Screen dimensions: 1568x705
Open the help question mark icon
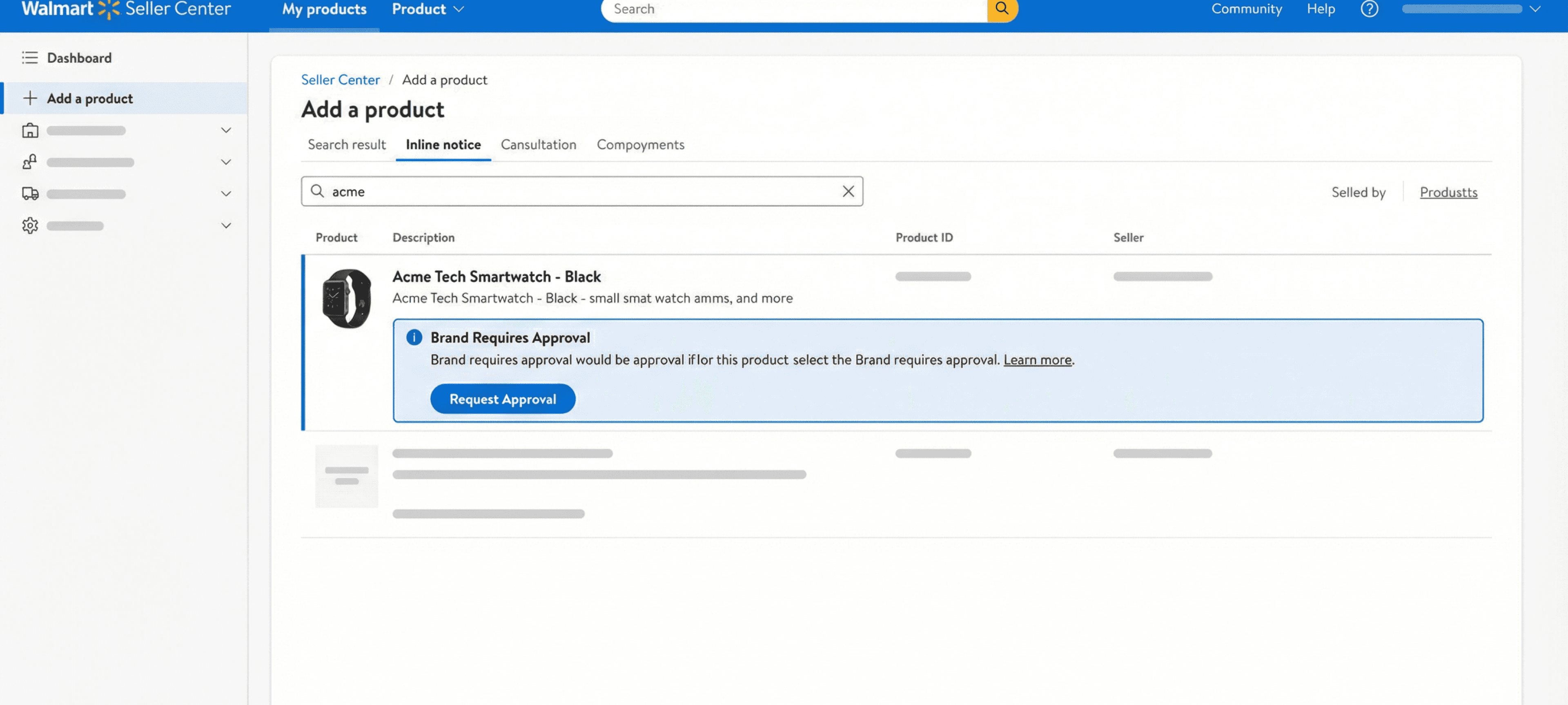pos(1369,9)
